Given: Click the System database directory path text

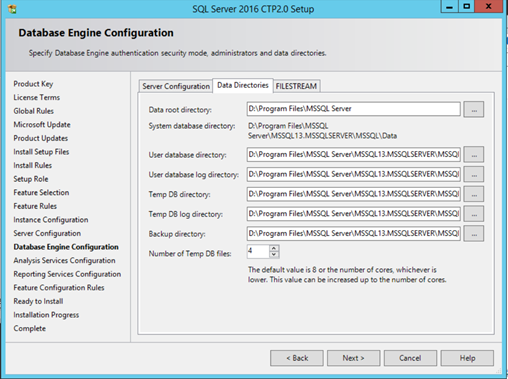Looking at the screenshot, I should [x=322, y=131].
